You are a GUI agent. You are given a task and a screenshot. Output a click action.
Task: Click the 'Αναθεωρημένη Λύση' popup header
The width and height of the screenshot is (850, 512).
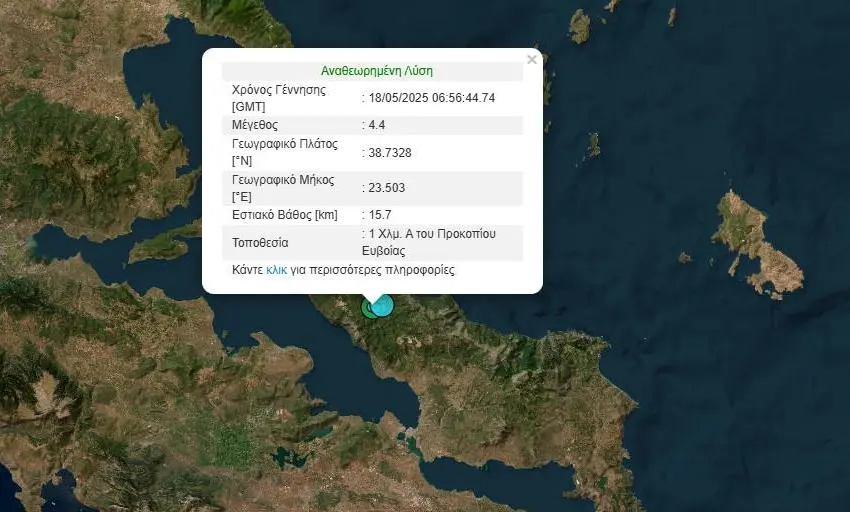[376, 71]
